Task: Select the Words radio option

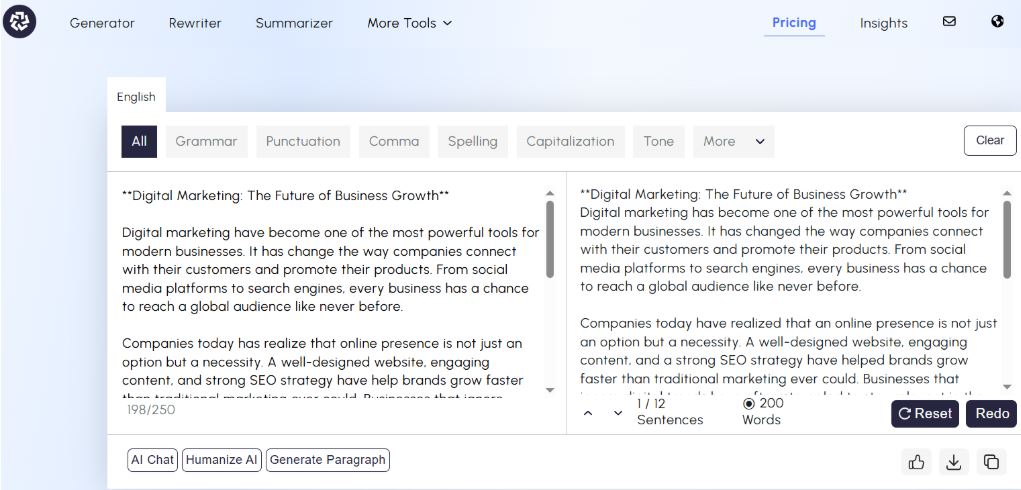Action: [x=749, y=403]
